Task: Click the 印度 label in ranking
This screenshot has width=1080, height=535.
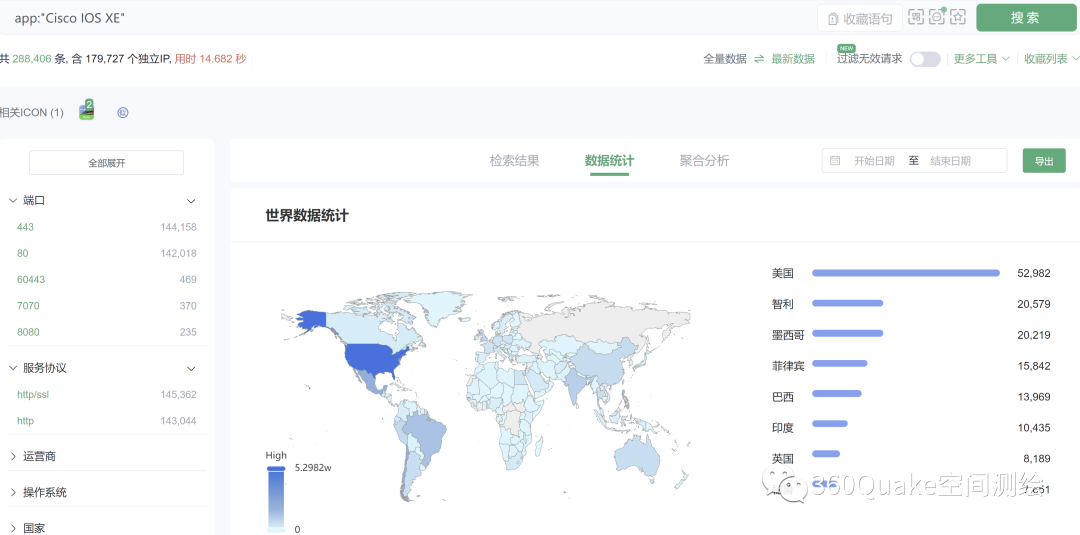Action: (x=782, y=428)
